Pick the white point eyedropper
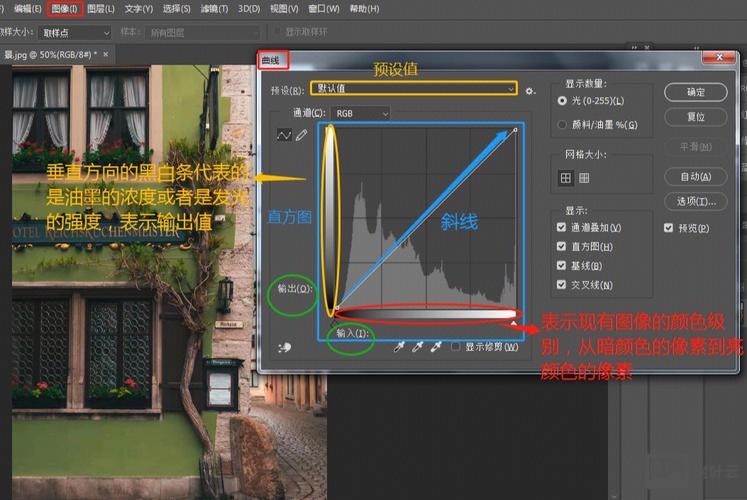Screen dimensions: 747x500 pyautogui.click(x=437, y=346)
